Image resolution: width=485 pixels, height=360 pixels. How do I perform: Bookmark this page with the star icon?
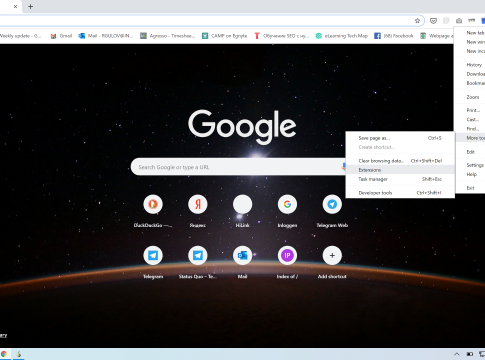pyautogui.click(x=417, y=21)
